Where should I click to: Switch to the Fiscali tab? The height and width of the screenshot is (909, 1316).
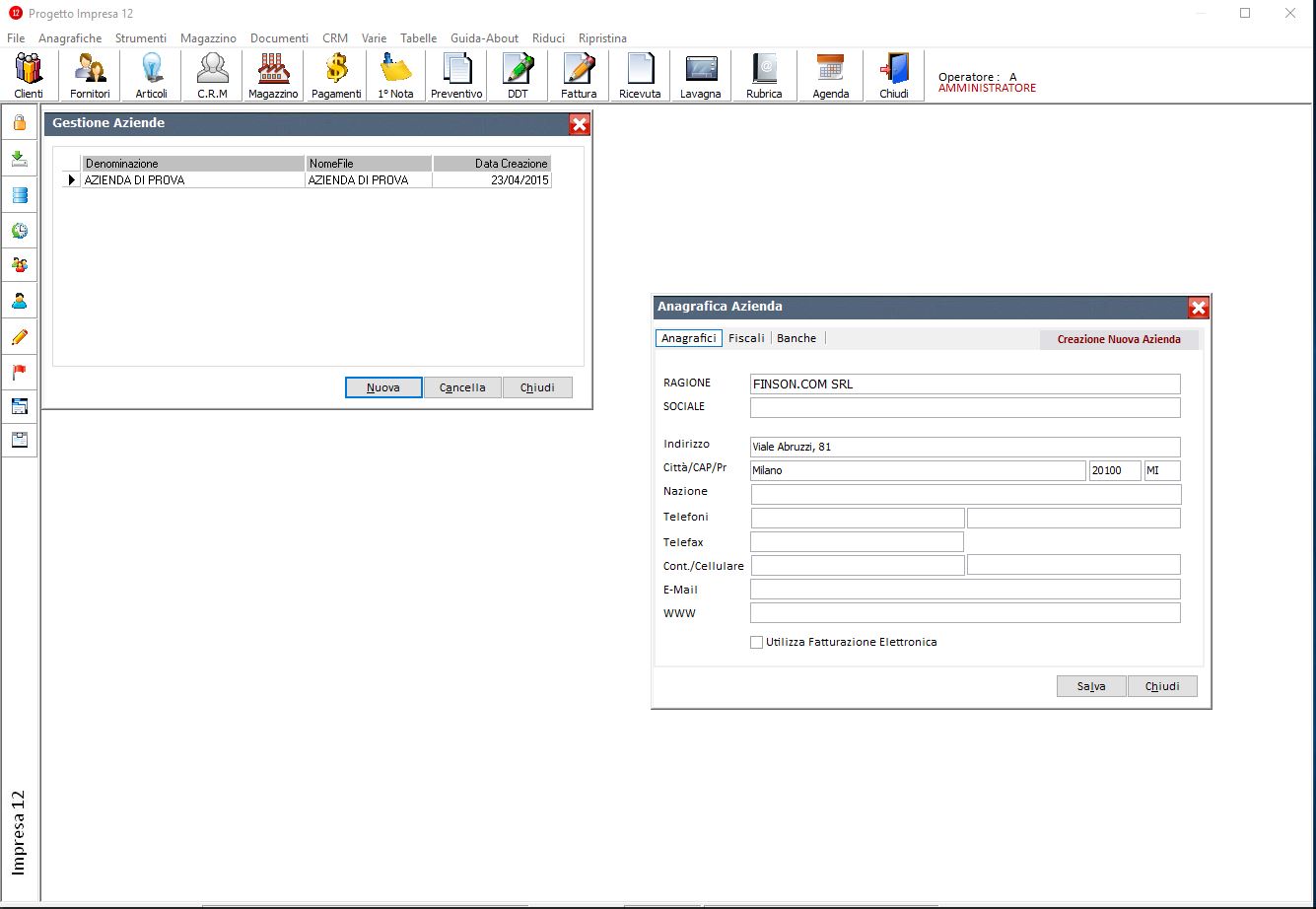click(x=746, y=338)
